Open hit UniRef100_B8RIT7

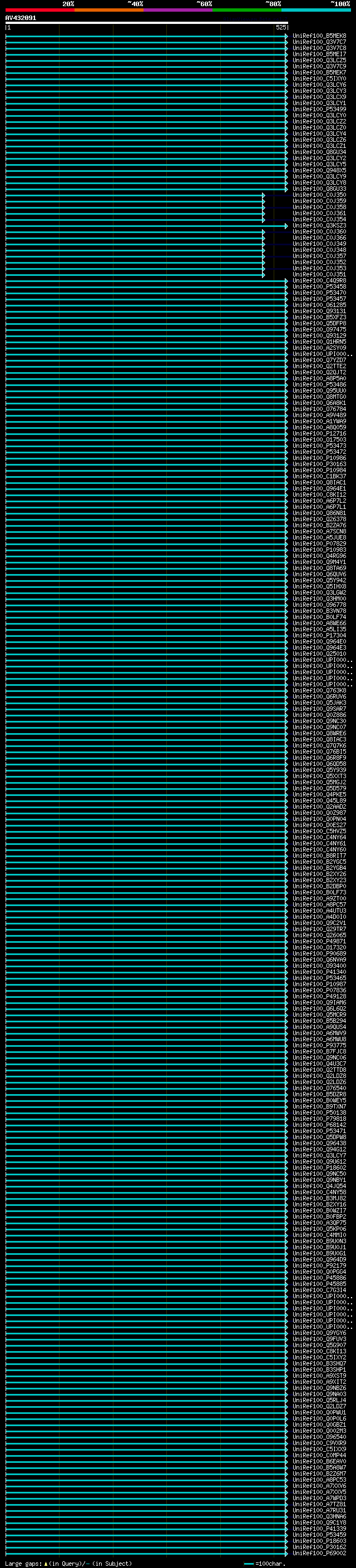pos(319,856)
